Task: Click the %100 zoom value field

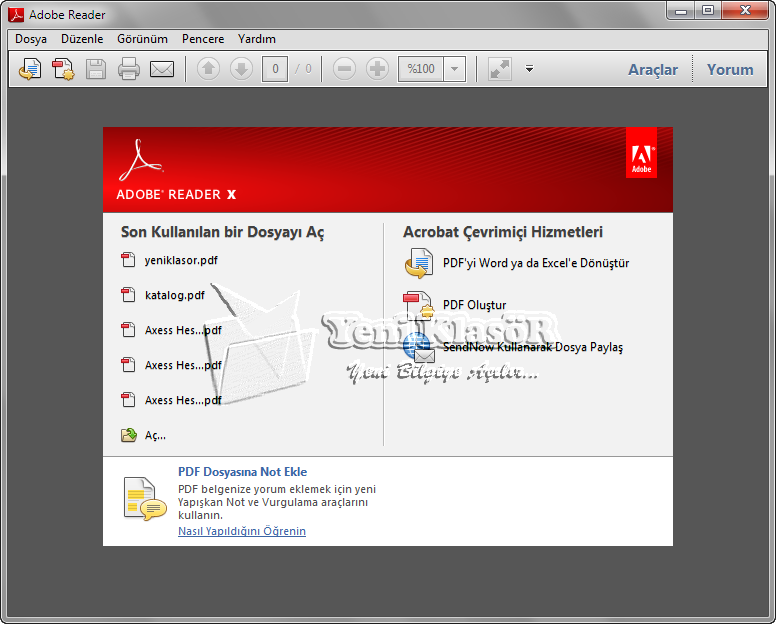Action: point(421,69)
